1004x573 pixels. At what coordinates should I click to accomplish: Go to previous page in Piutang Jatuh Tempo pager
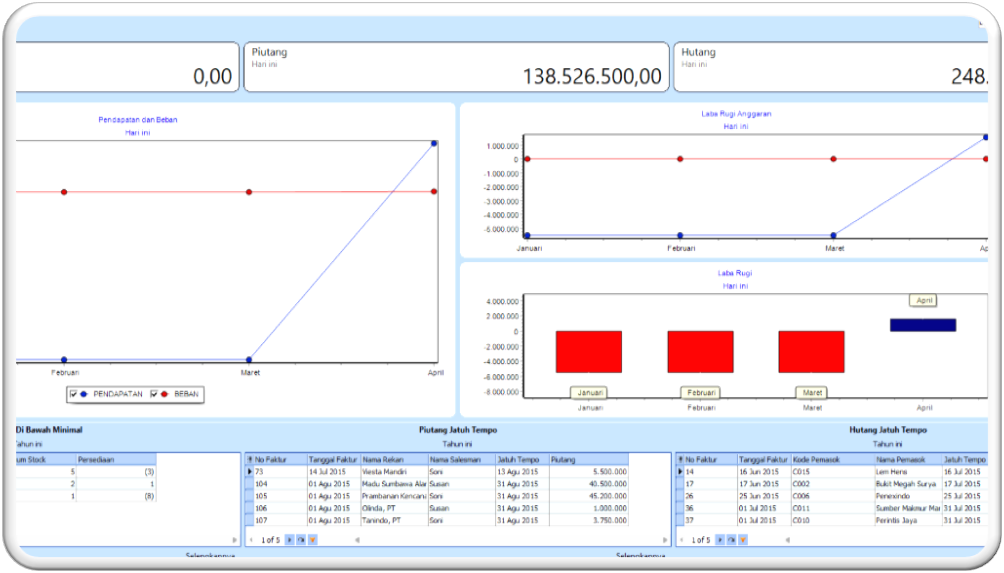(251, 540)
